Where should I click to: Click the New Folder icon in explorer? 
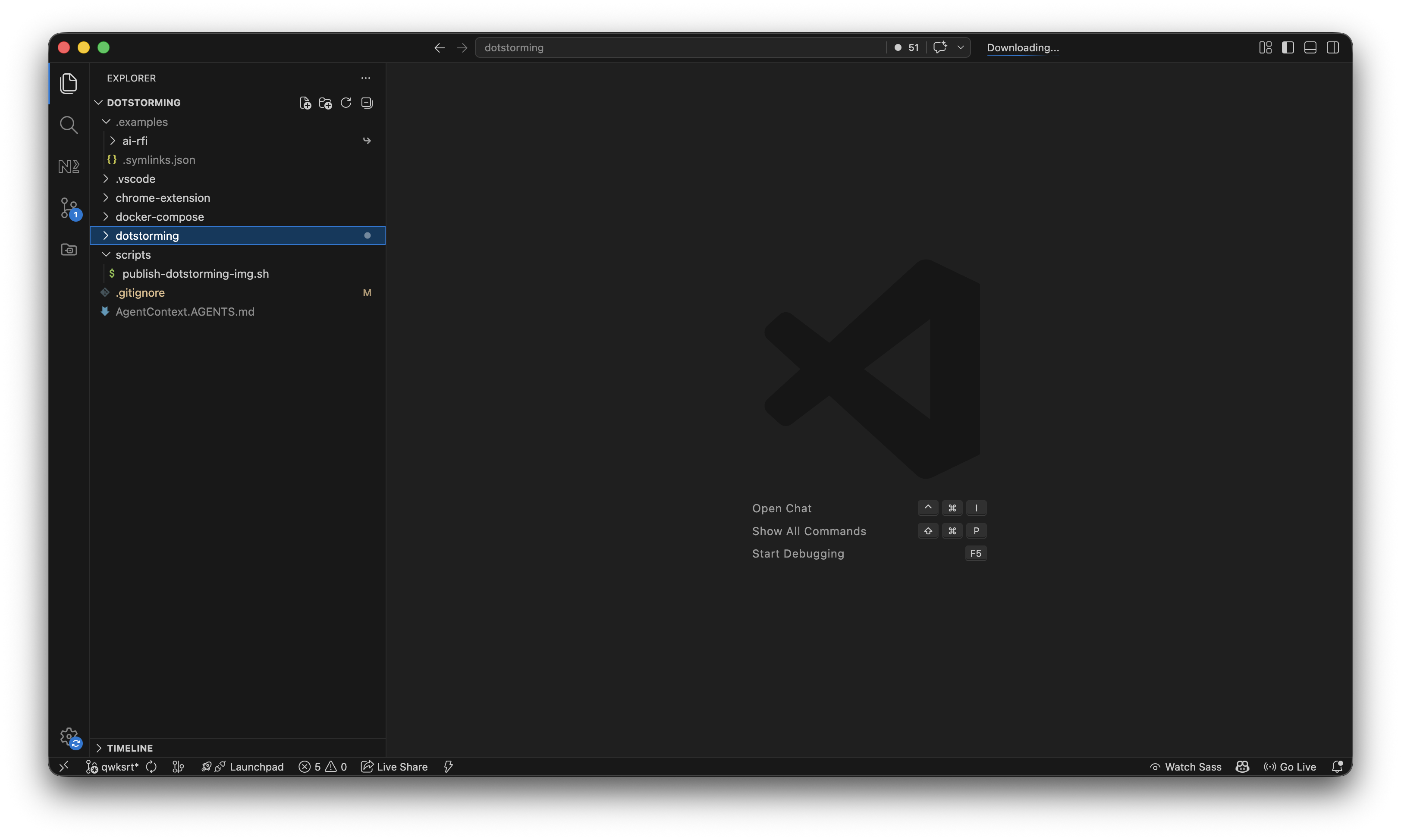326,103
